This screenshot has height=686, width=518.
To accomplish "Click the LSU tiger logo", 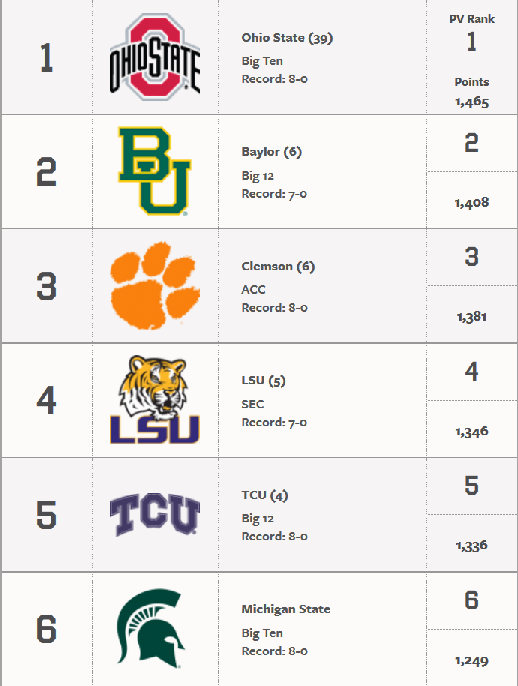I will point(155,399).
